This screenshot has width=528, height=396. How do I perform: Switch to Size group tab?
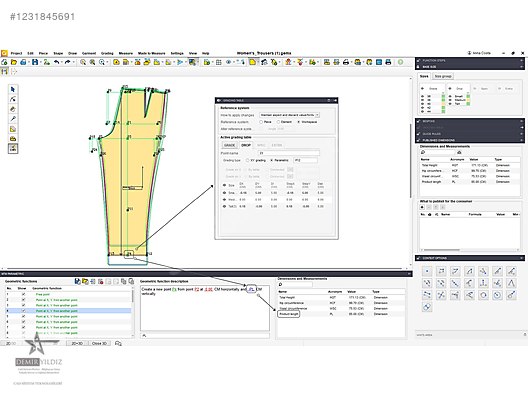[443, 76]
